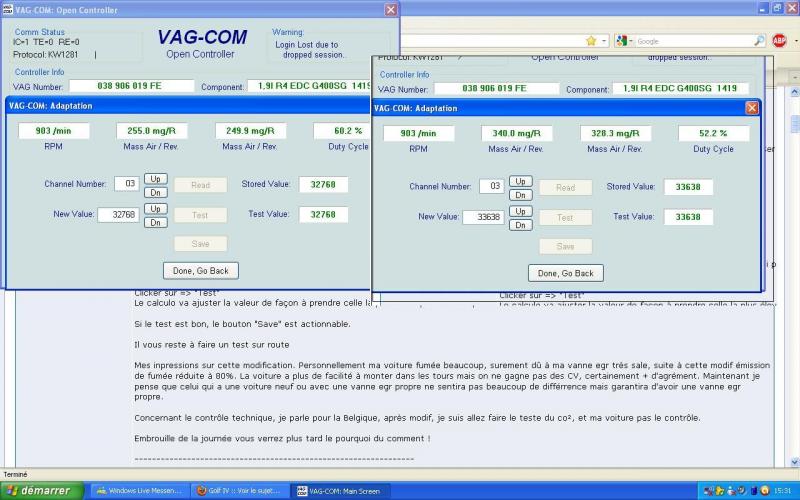
Task: Click New Value field containing 32768
Action: pos(118,215)
